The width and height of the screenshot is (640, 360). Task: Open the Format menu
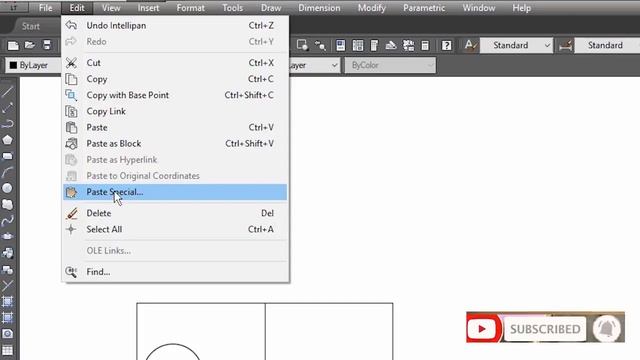(191, 8)
